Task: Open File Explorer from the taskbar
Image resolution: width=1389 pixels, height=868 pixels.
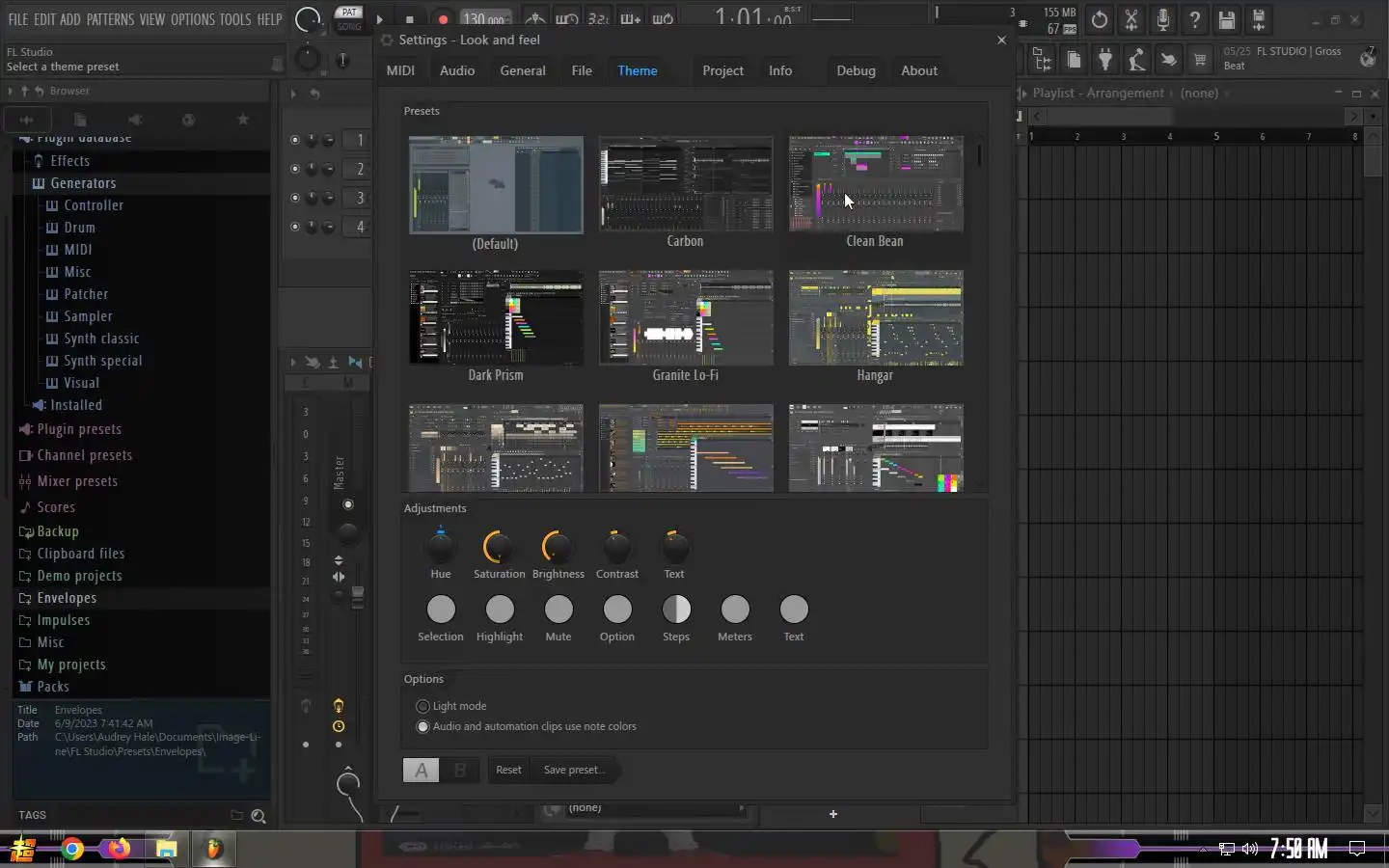Action: [x=167, y=849]
